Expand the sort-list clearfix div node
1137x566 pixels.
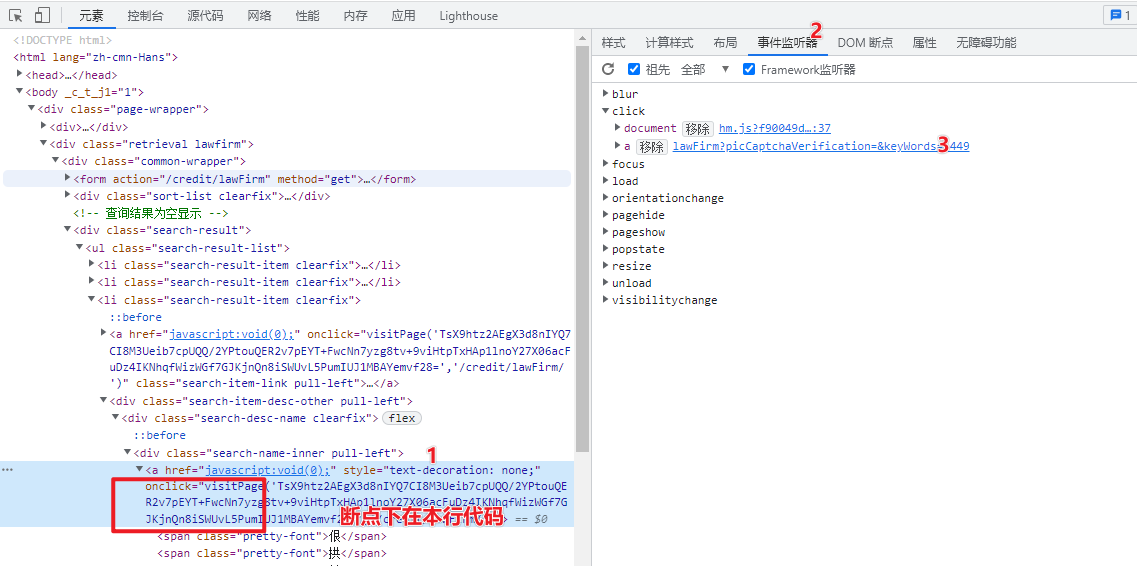[x=67, y=196]
